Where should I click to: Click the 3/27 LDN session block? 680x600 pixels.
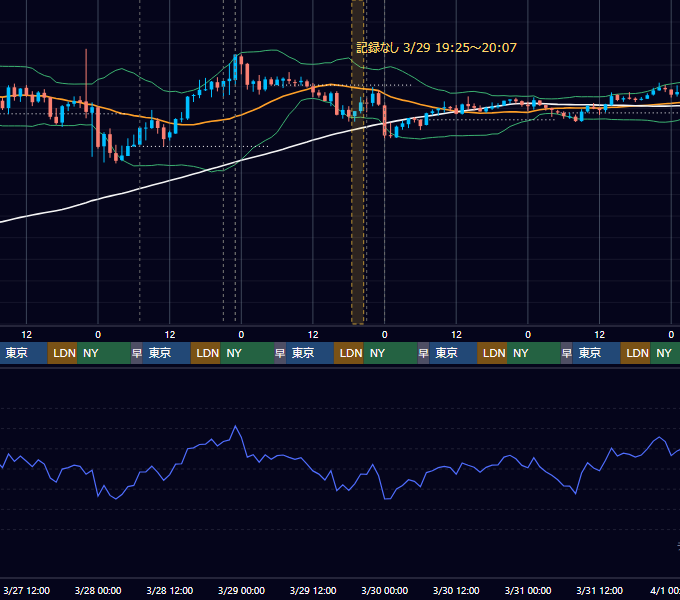pos(62,353)
